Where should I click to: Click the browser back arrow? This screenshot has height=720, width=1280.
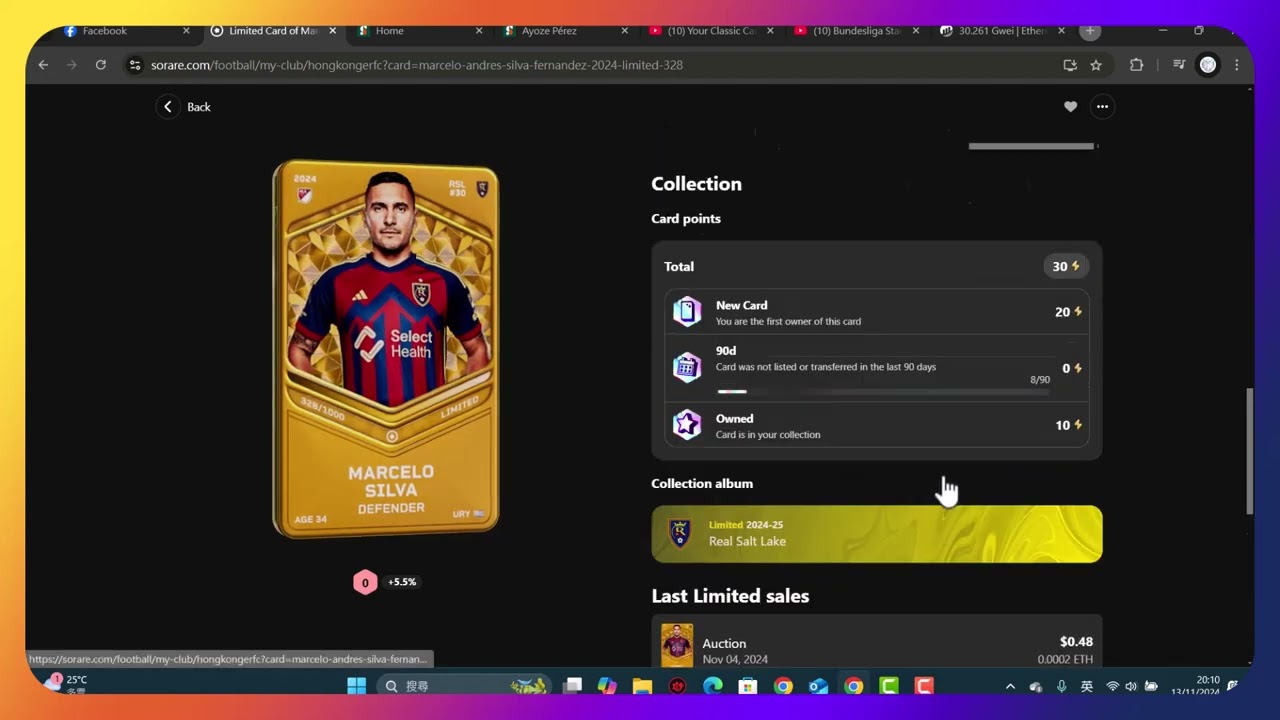43,65
